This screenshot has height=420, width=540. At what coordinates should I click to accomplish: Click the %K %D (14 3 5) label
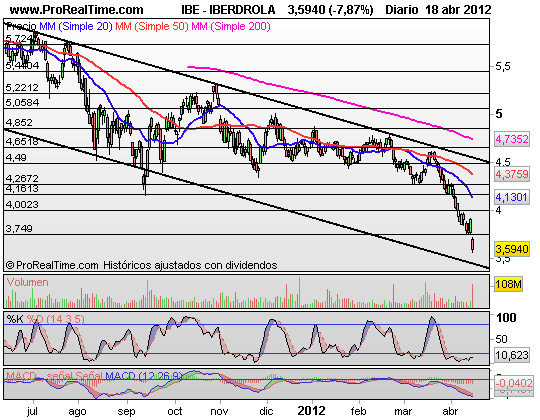pos(45,319)
